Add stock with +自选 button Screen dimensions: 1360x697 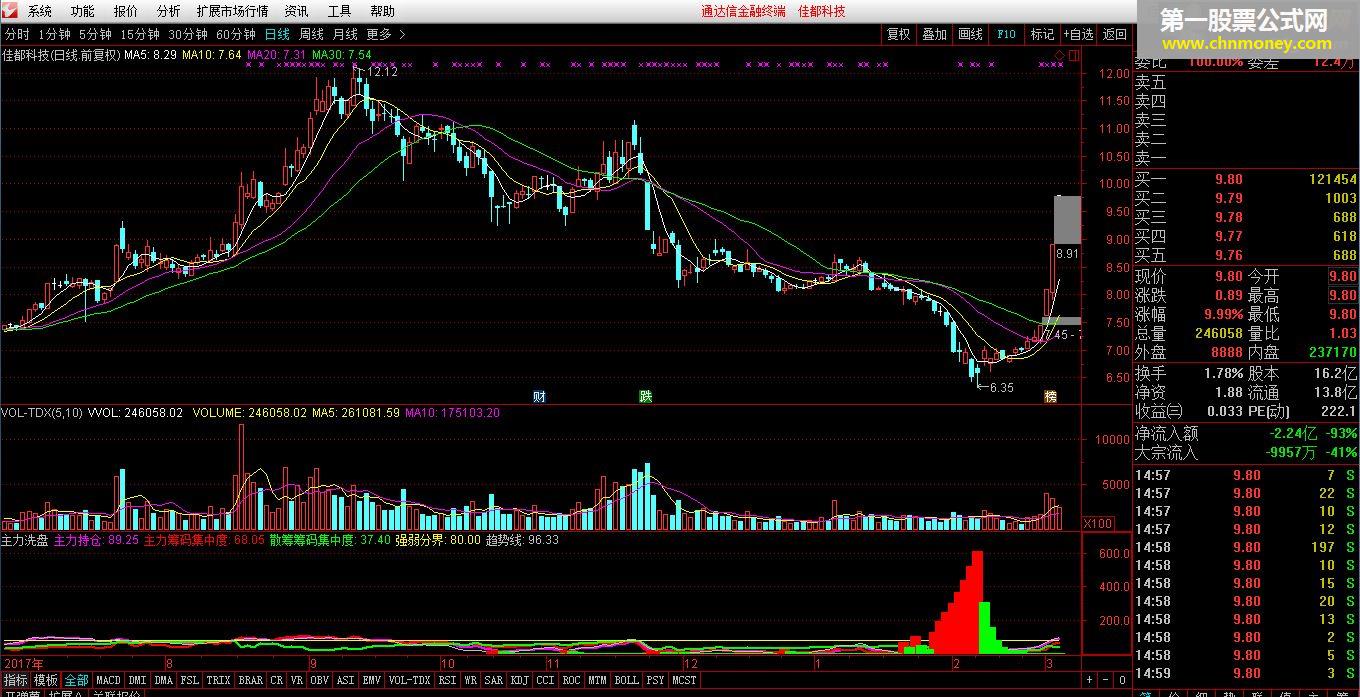pyautogui.click(x=1080, y=34)
